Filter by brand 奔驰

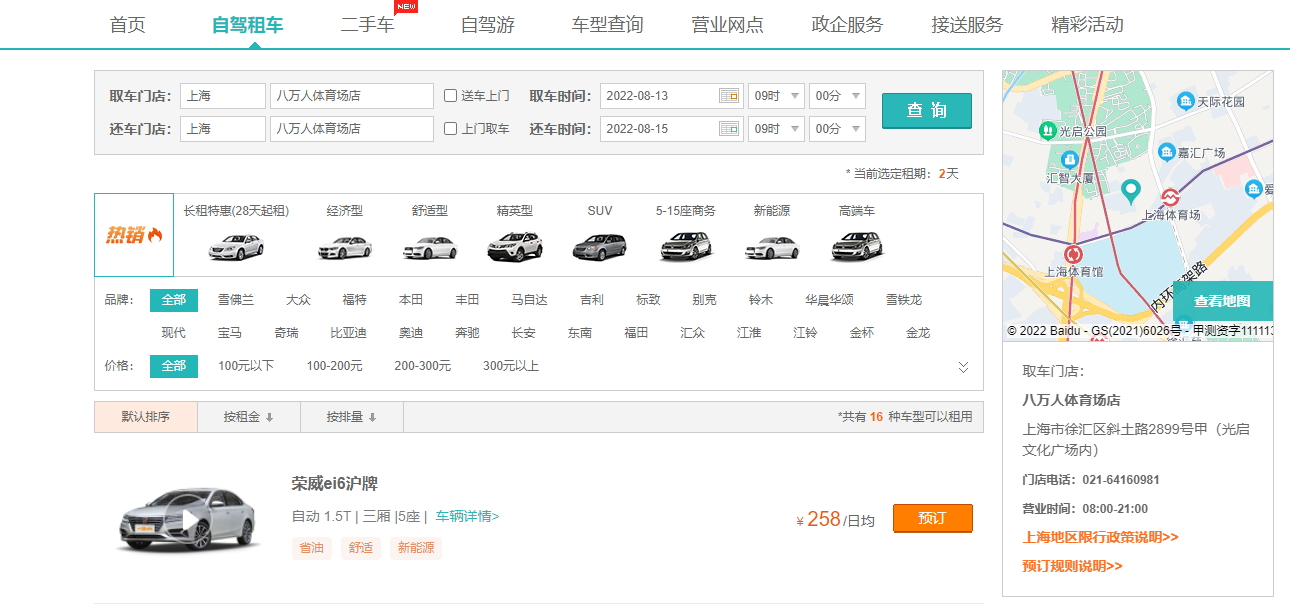click(467, 333)
